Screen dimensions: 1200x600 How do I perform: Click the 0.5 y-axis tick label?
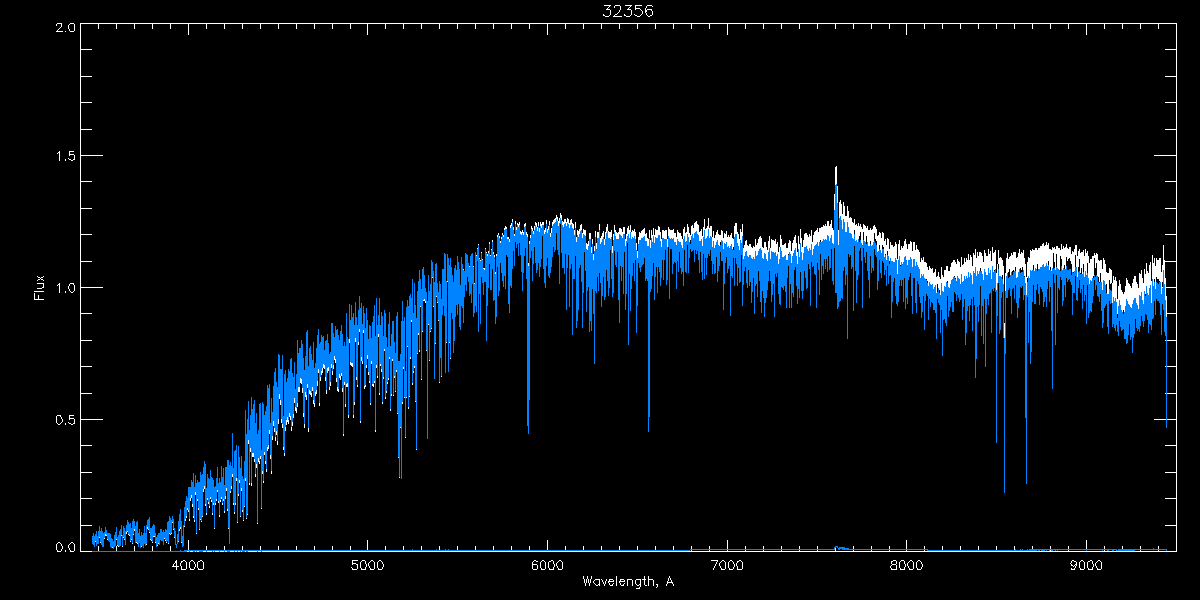[x=64, y=419]
